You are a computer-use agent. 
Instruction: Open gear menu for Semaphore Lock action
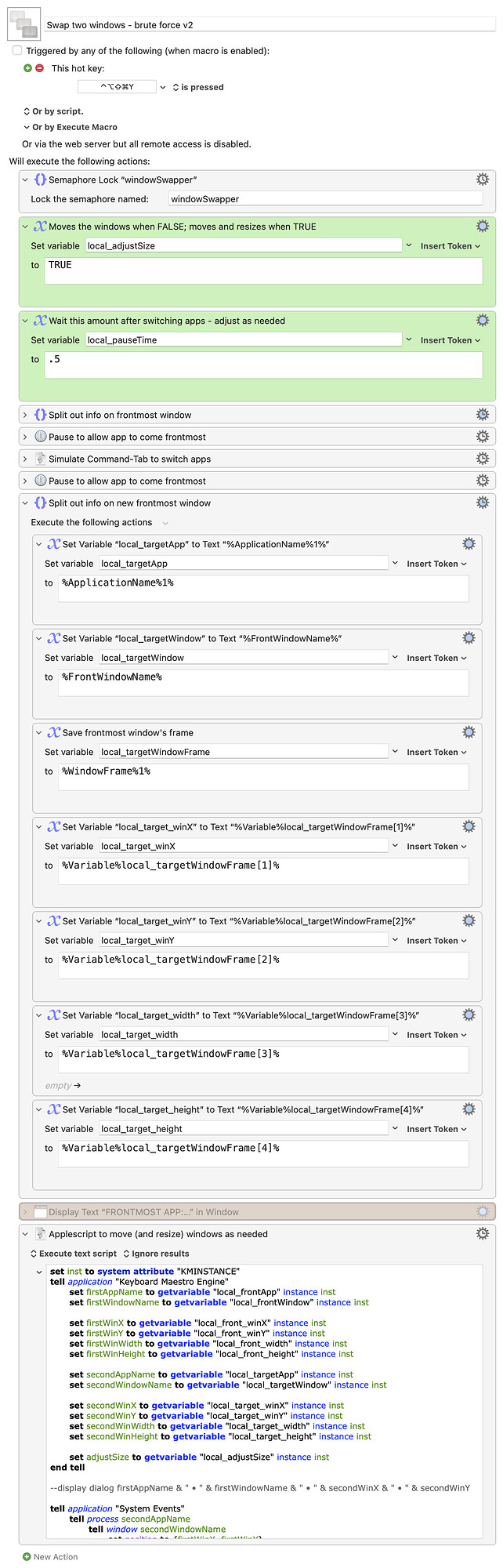pos(483,180)
